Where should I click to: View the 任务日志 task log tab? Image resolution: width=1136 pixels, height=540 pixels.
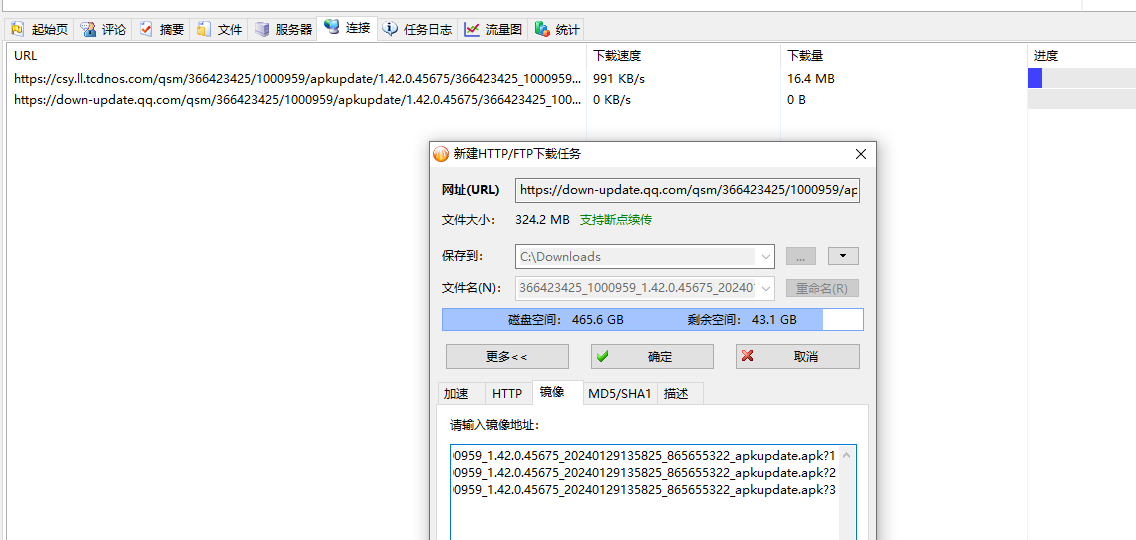coord(418,29)
